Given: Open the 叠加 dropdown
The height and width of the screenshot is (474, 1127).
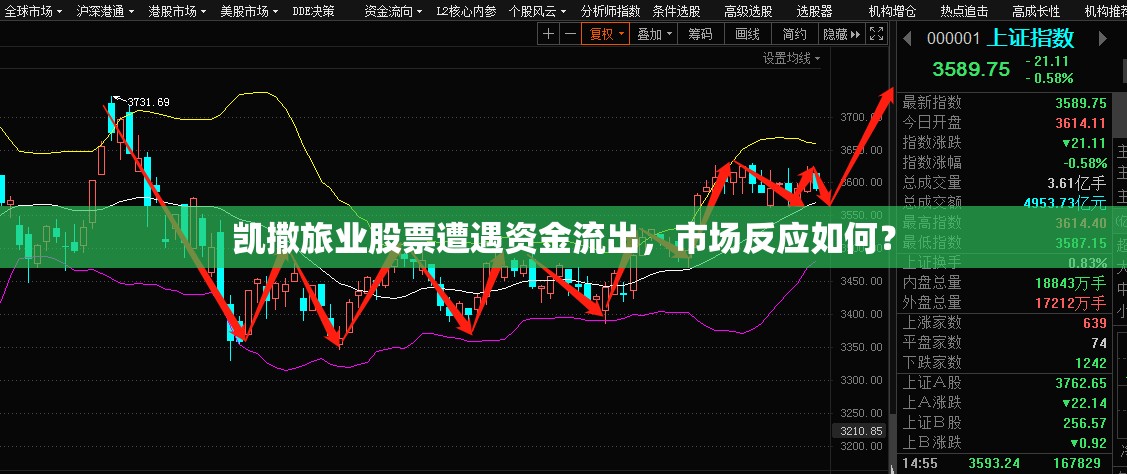Looking at the screenshot, I should point(654,34).
